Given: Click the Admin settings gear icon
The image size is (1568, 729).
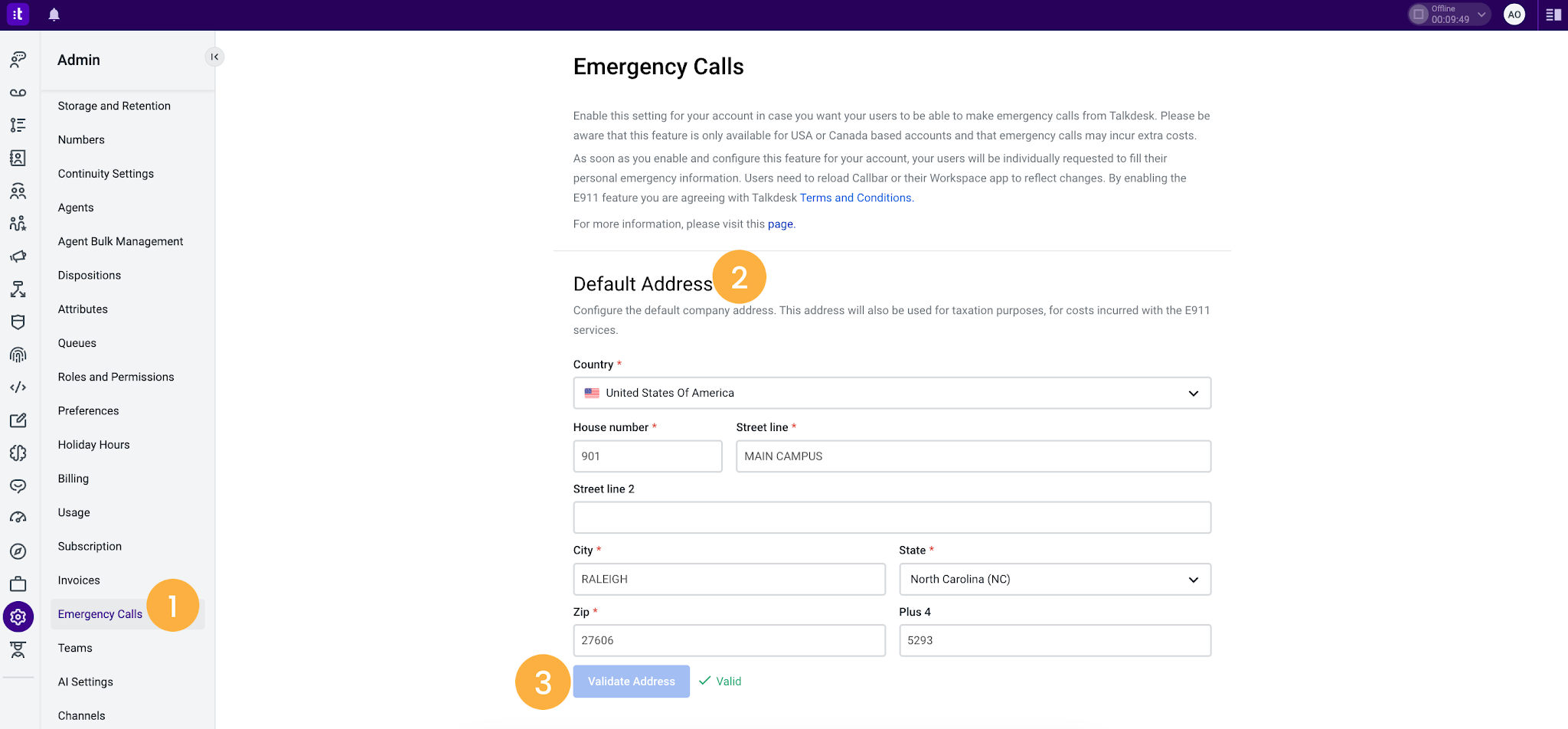Looking at the screenshot, I should pos(18,616).
